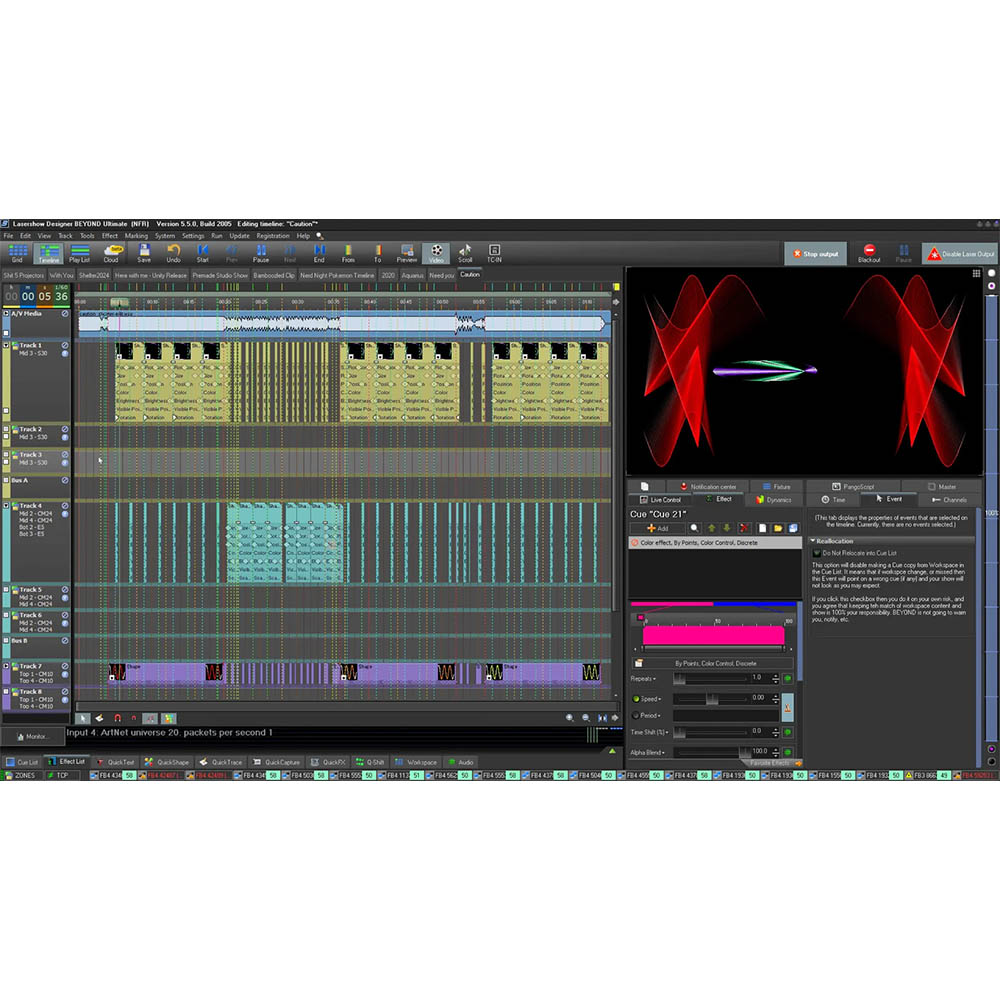Open the Repeats dropdown arrow
This screenshot has height=1000, width=1000.
pos(654,679)
